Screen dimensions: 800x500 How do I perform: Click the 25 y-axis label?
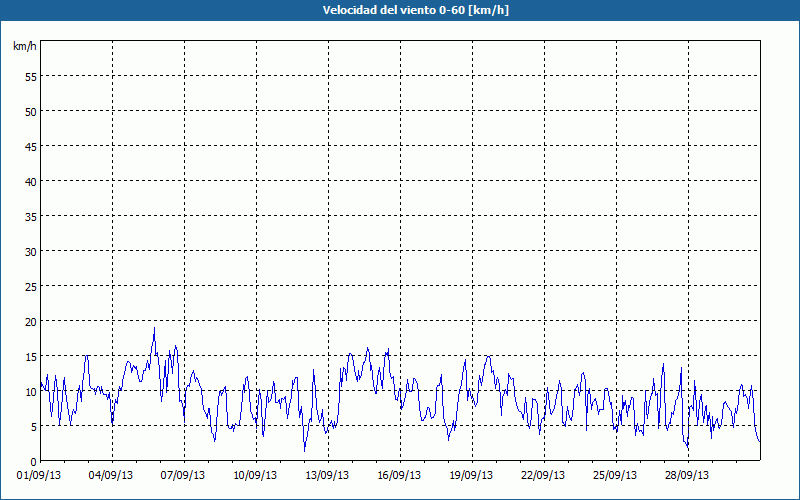pos(31,287)
